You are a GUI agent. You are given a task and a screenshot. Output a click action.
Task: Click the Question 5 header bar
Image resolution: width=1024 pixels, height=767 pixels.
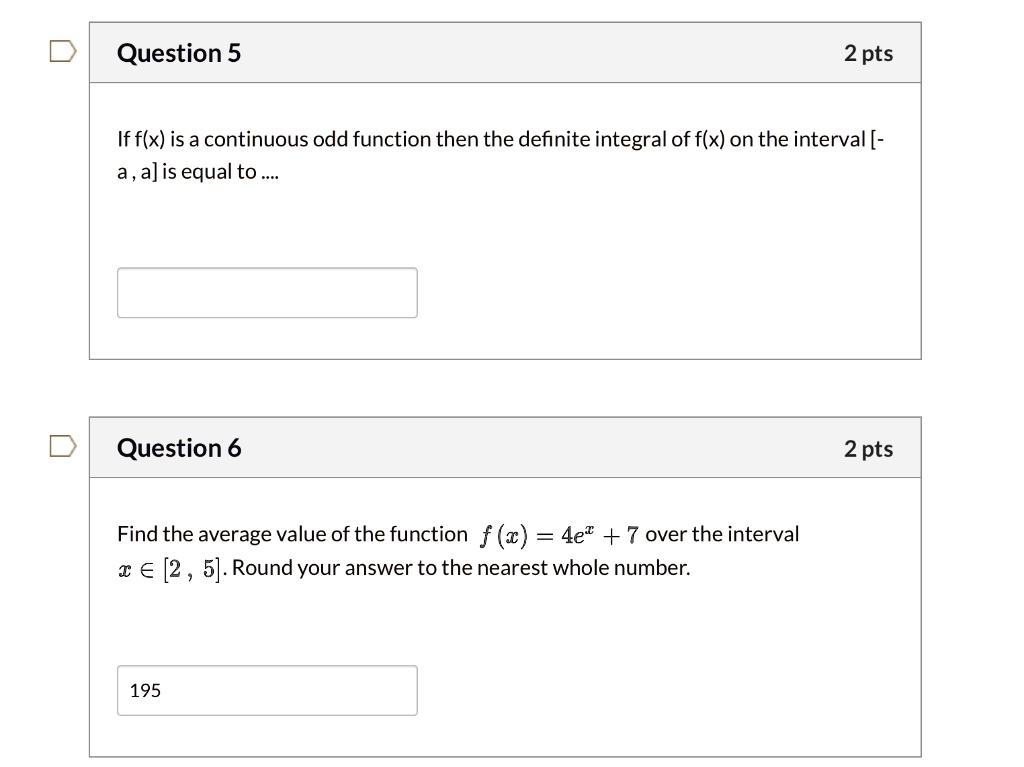point(505,52)
